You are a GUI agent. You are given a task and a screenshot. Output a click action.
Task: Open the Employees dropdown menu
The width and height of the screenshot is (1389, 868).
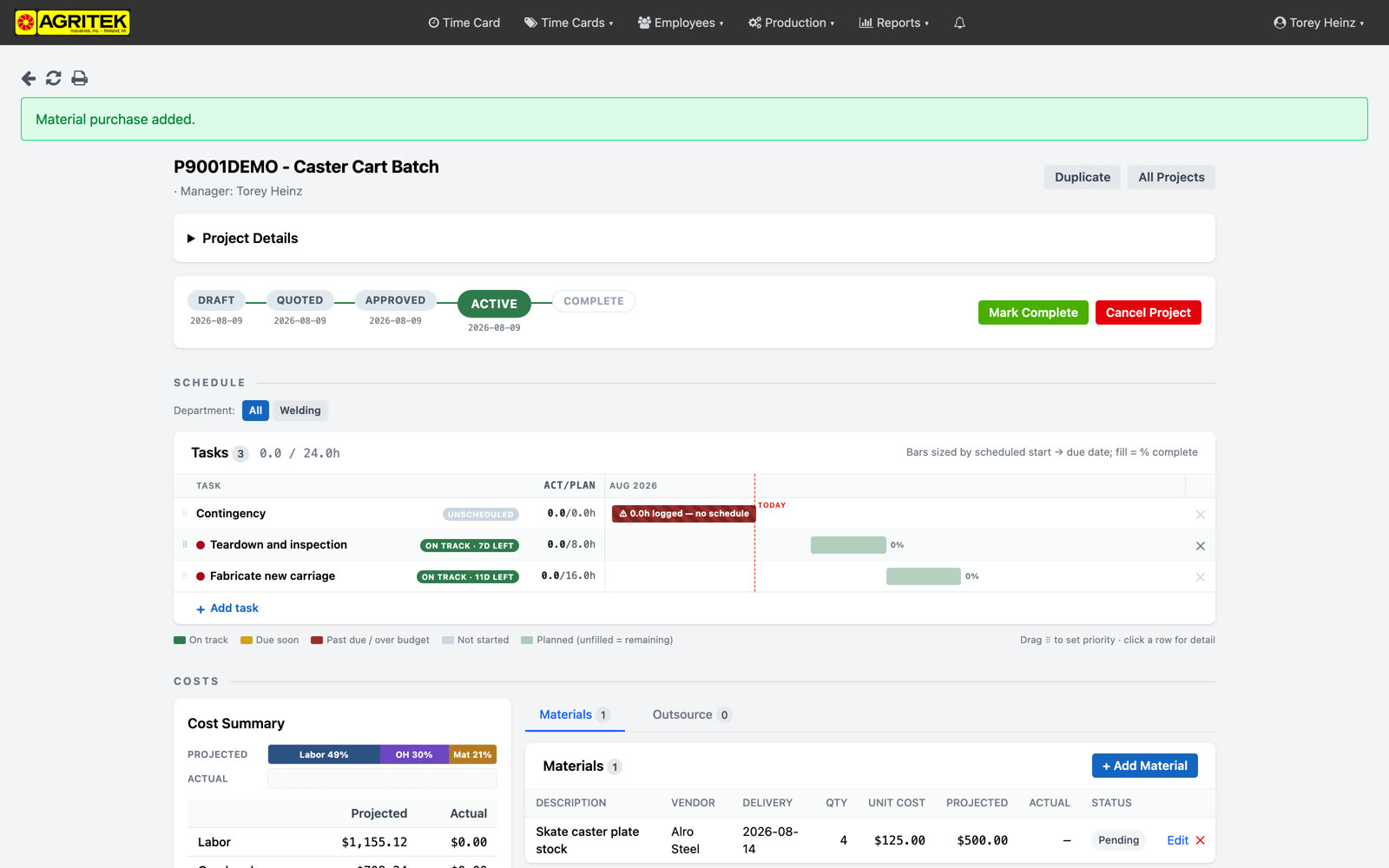681,23
